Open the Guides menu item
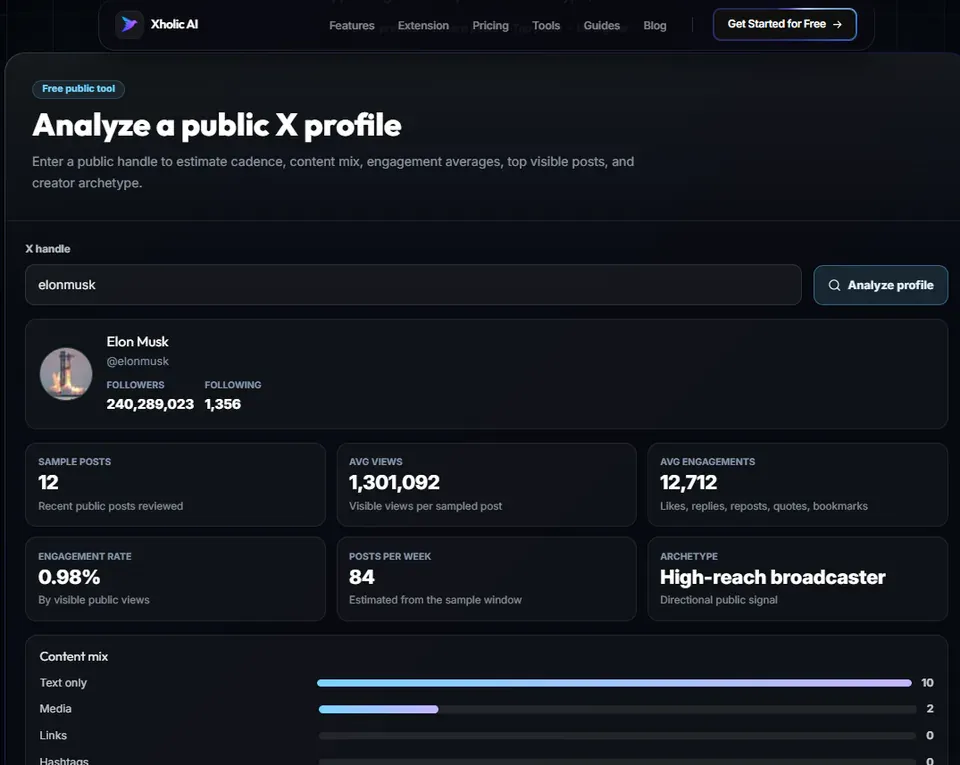 click(602, 26)
